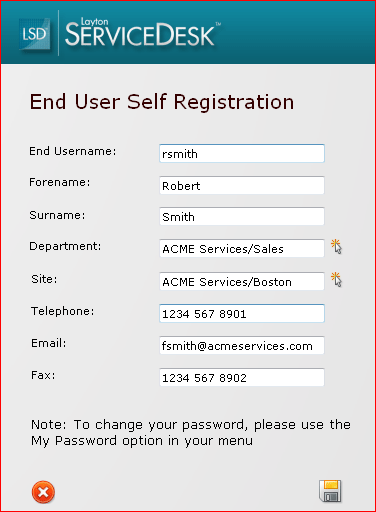Viewport: 376px width, 512px height.
Task: Select the Forename field showing Robert
Action: pos(242,185)
